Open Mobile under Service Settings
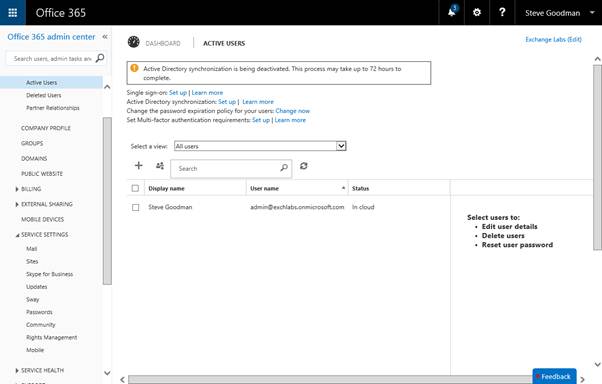The image size is (602, 384). 35,350
